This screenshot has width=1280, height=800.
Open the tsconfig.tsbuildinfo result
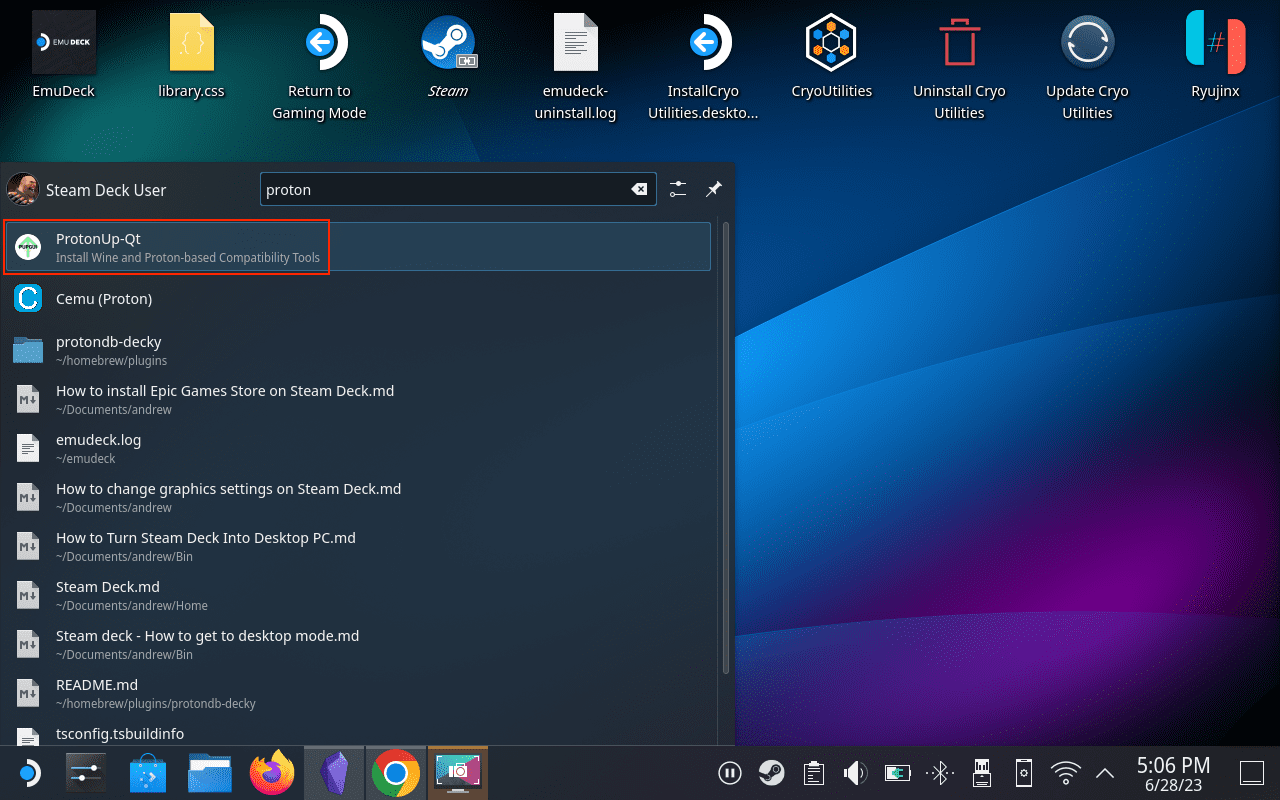pos(358,734)
